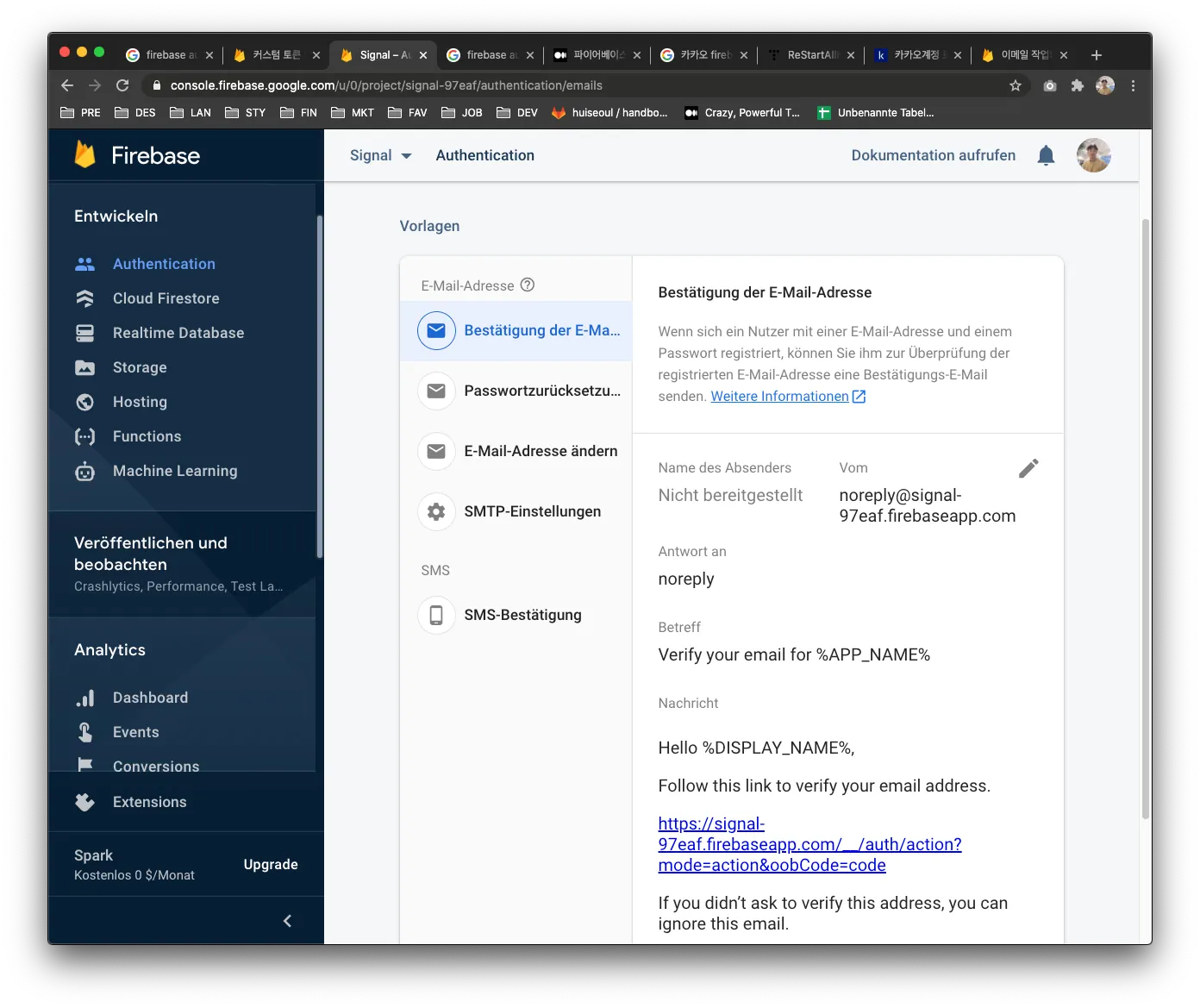Image resolution: width=1200 pixels, height=1008 pixels.
Task: Open the user account avatar in console header
Action: [x=1093, y=155]
